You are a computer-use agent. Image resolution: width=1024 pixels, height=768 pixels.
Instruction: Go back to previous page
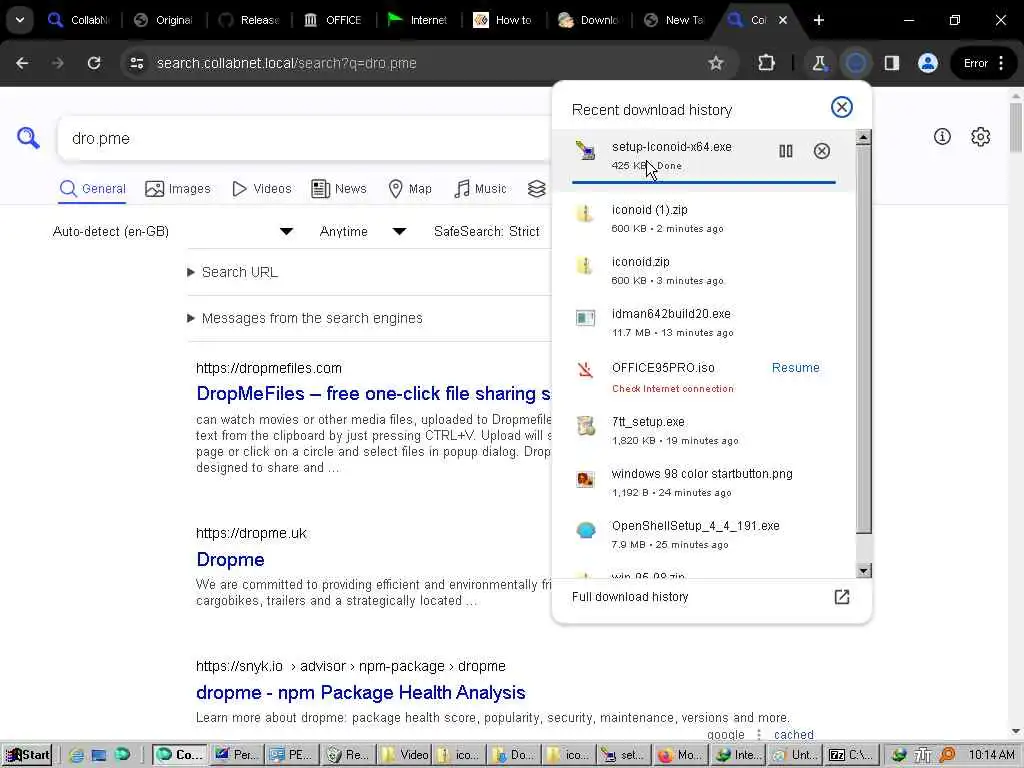pos(22,63)
